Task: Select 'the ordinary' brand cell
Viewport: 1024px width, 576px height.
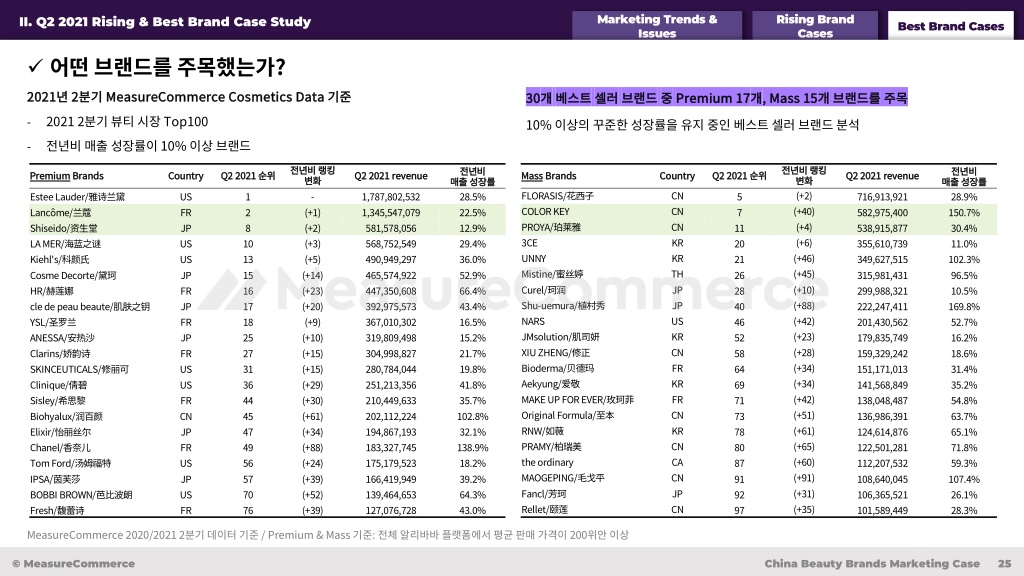Action: 547,462
